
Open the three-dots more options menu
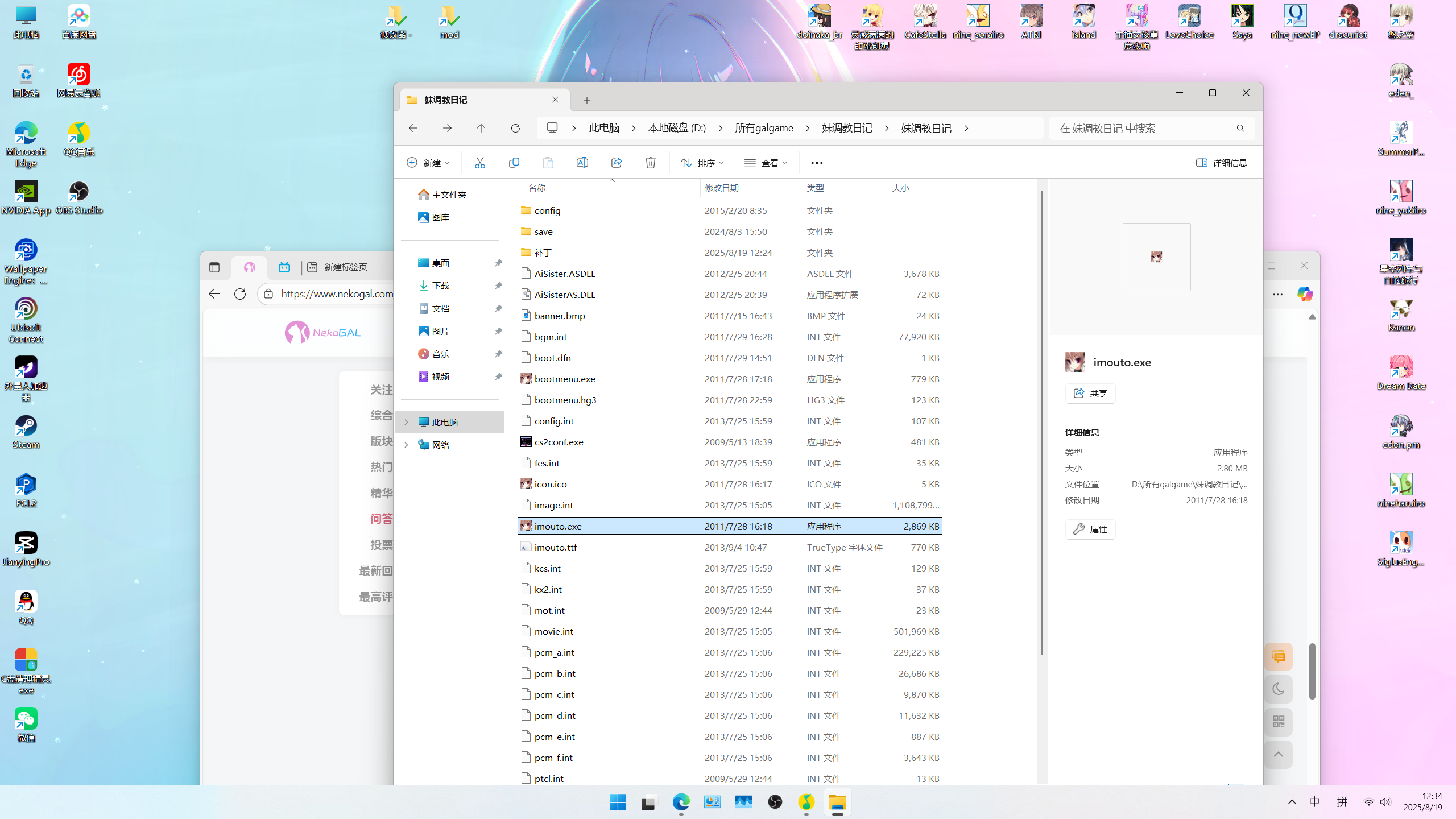pyautogui.click(x=817, y=163)
